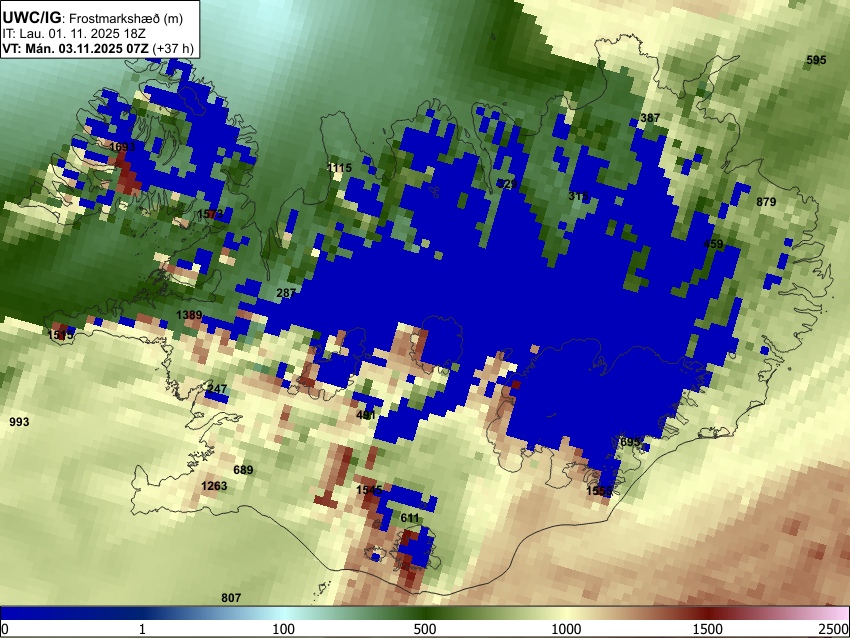Click the map value 1115
The width and height of the screenshot is (850, 638).
[339, 168]
